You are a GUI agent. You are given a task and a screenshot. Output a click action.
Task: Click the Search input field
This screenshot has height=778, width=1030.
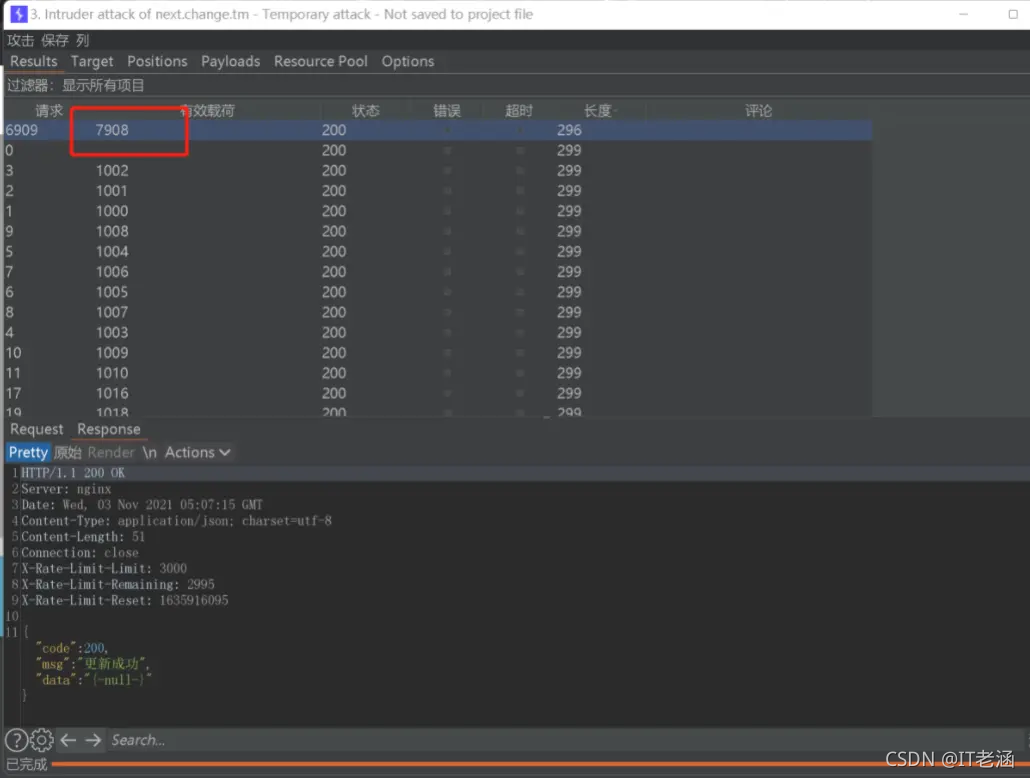coord(565,740)
